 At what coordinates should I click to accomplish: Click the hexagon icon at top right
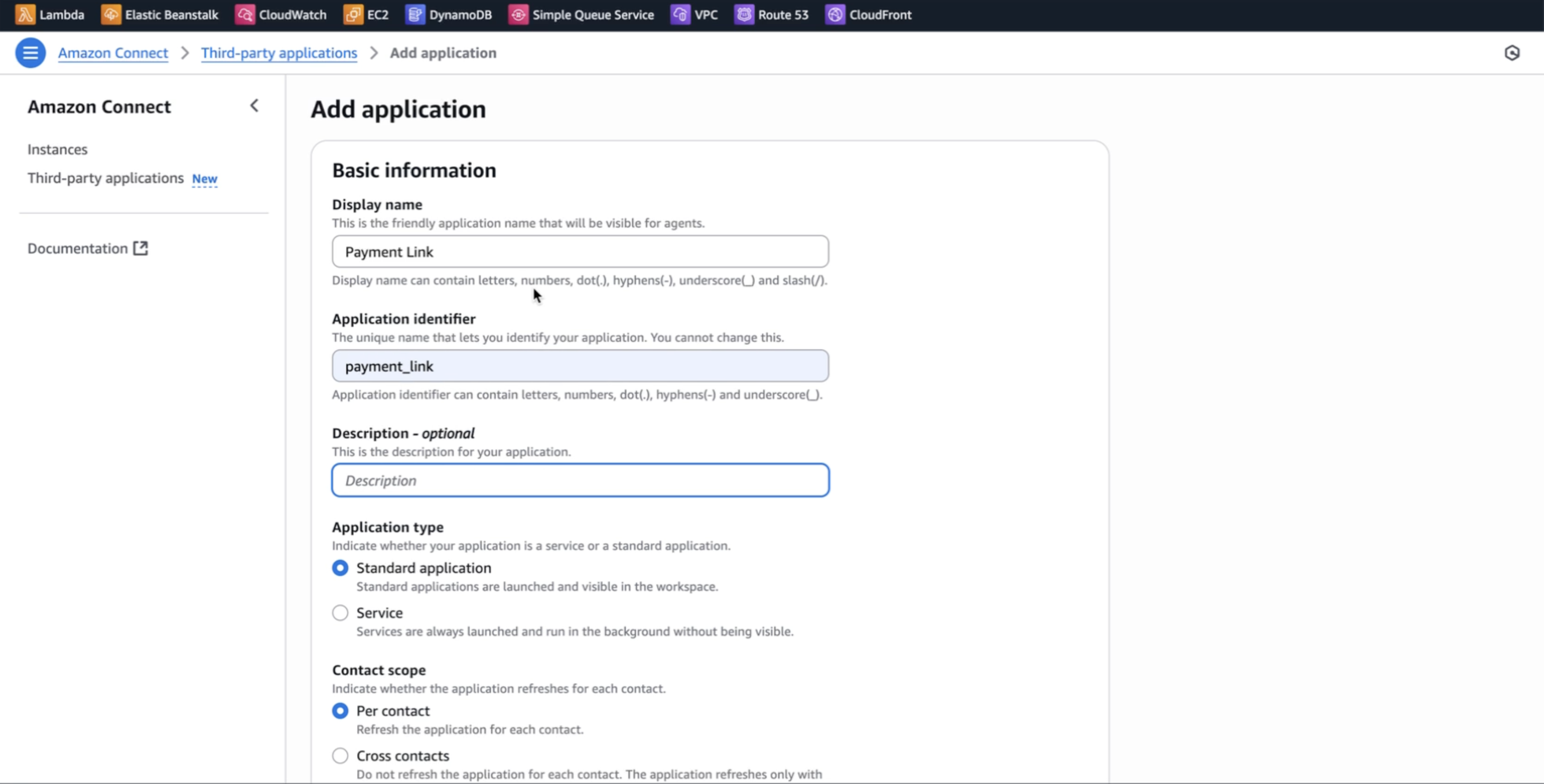pyautogui.click(x=1512, y=53)
